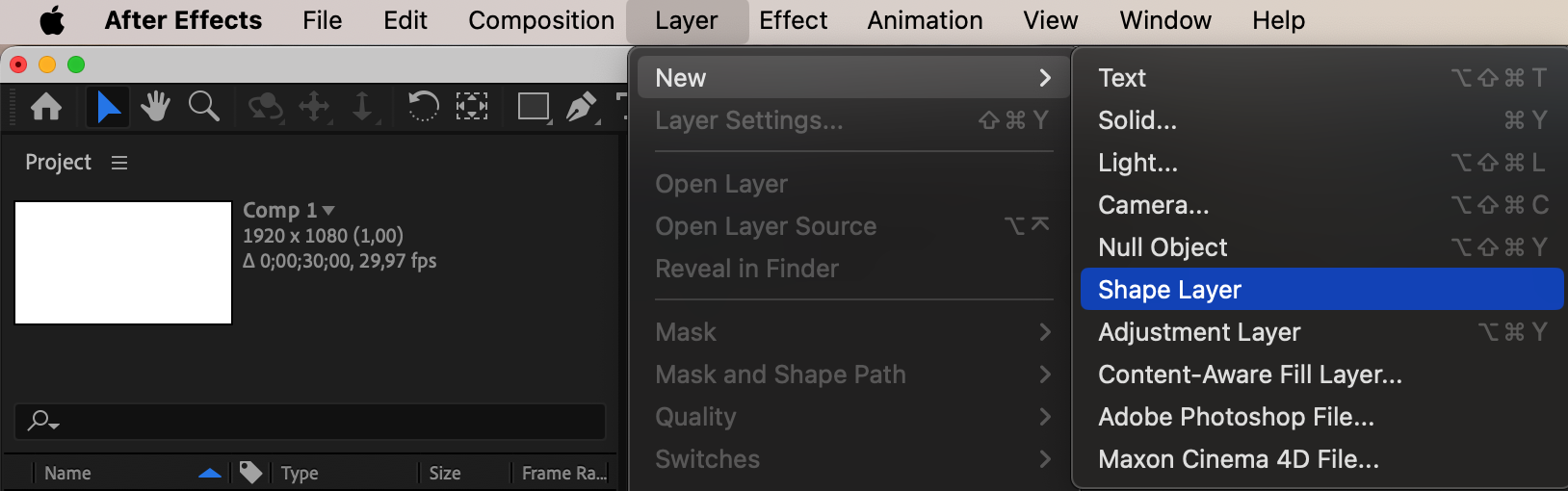Select the Pen tool

click(x=581, y=107)
